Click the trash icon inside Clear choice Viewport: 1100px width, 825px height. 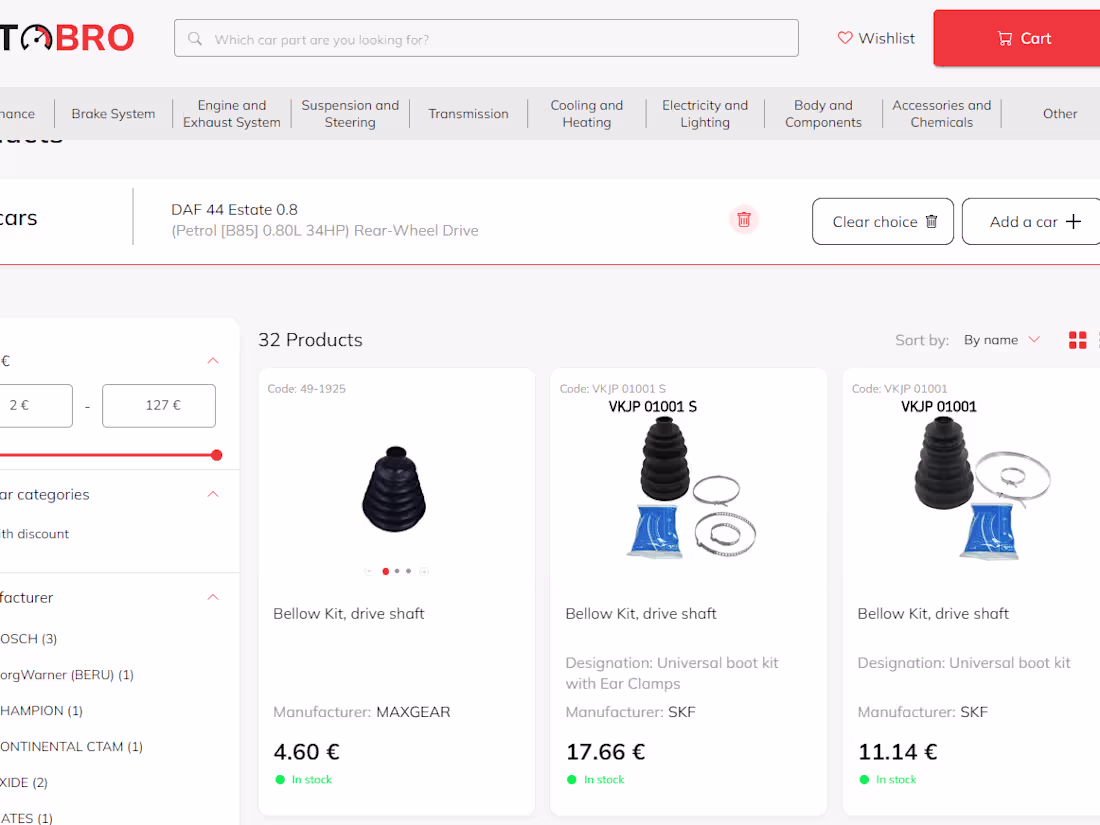931,221
